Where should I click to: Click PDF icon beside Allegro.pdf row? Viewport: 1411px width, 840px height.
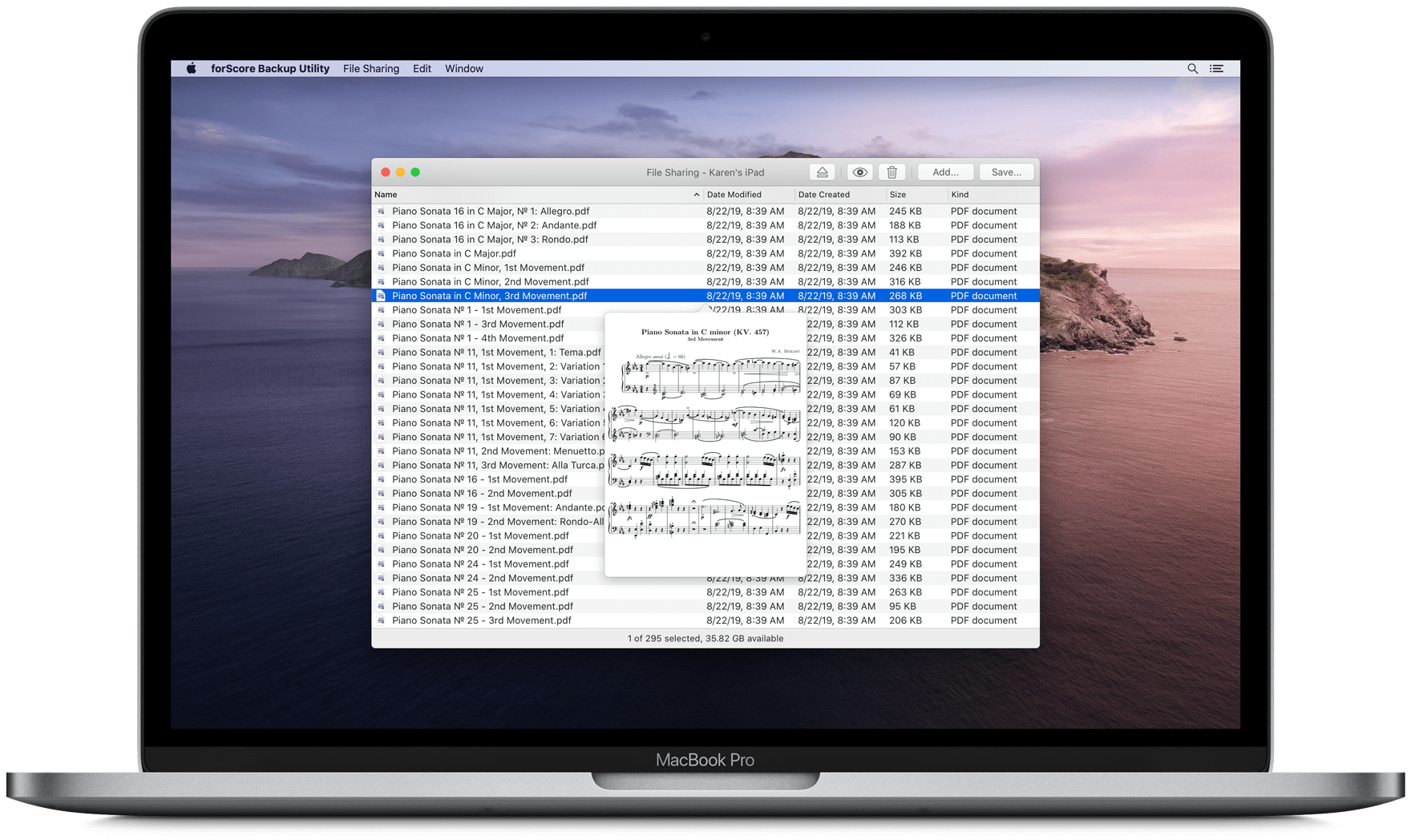[x=381, y=212]
